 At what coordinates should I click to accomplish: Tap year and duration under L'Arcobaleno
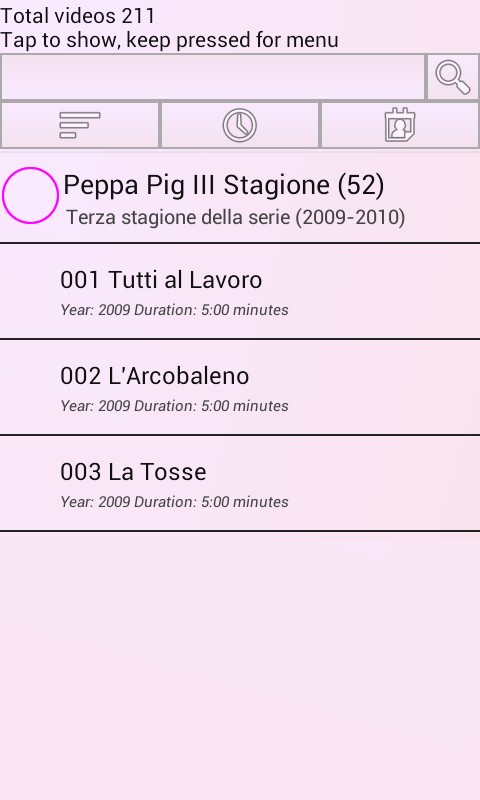(174, 406)
